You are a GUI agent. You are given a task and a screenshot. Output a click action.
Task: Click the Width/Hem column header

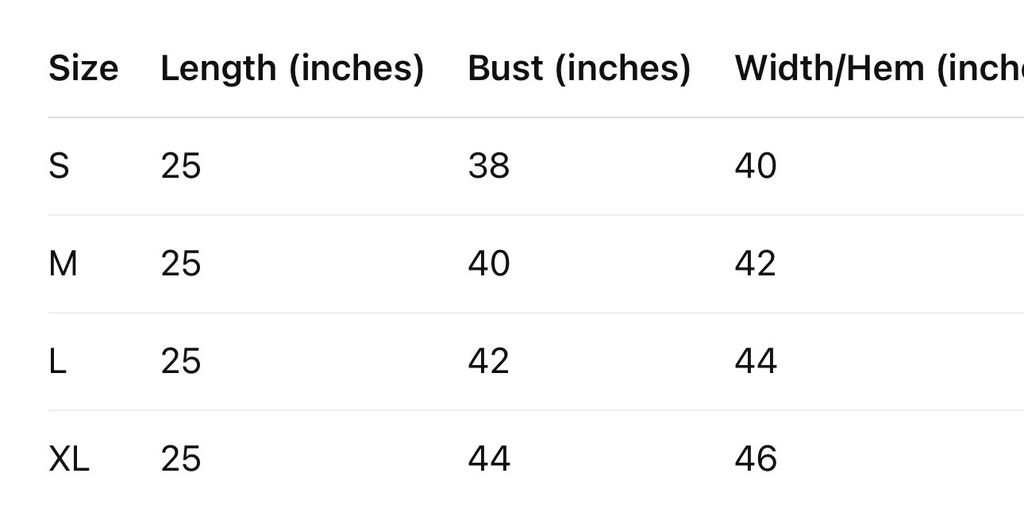click(878, 68)
